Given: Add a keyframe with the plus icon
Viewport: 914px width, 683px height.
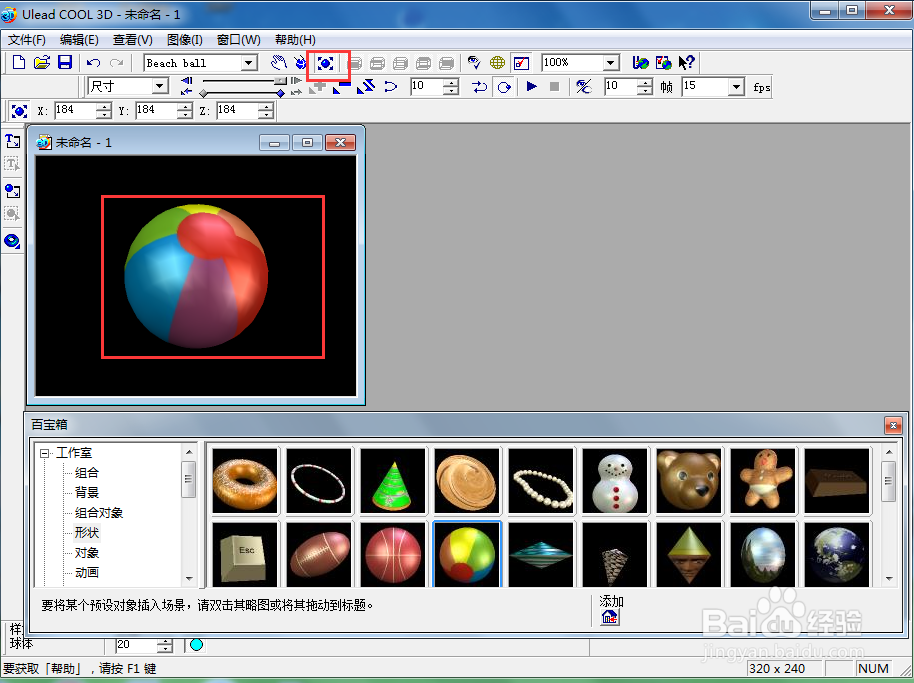Looking at the screenshot, I should pyautogui.click(x=318, y=87).
